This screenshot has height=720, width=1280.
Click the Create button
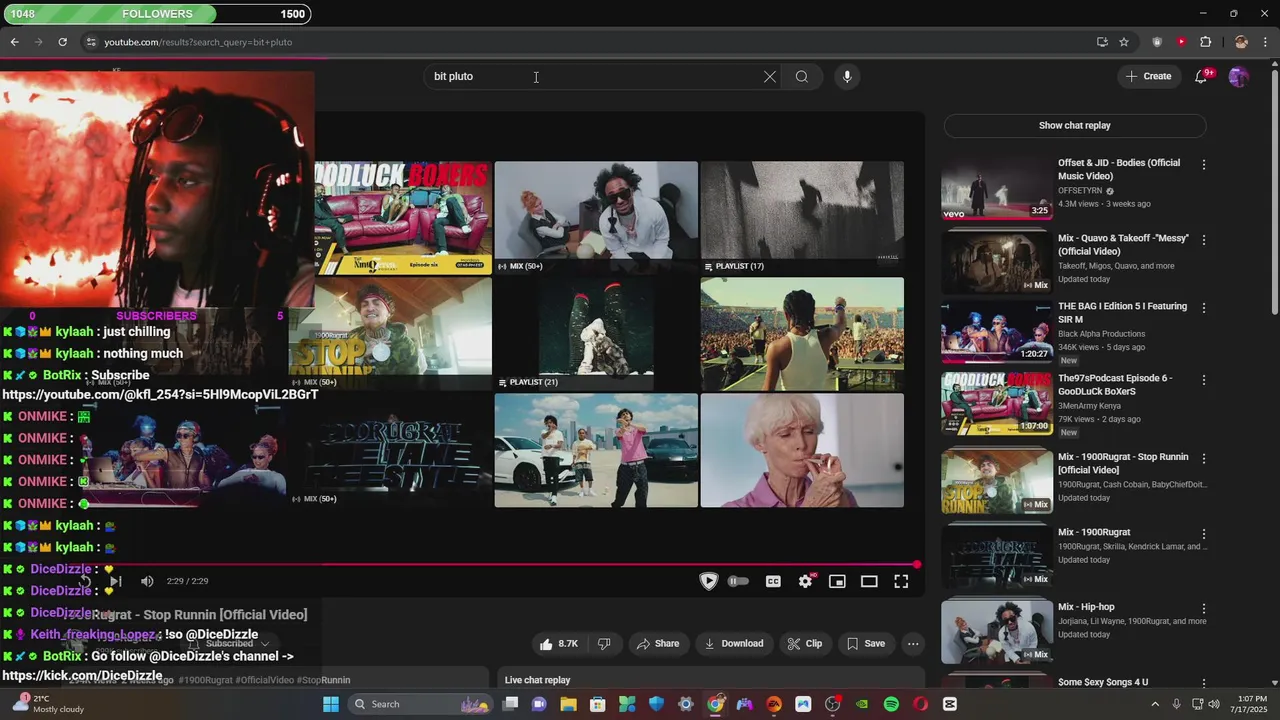click(x=1148, y=76)
